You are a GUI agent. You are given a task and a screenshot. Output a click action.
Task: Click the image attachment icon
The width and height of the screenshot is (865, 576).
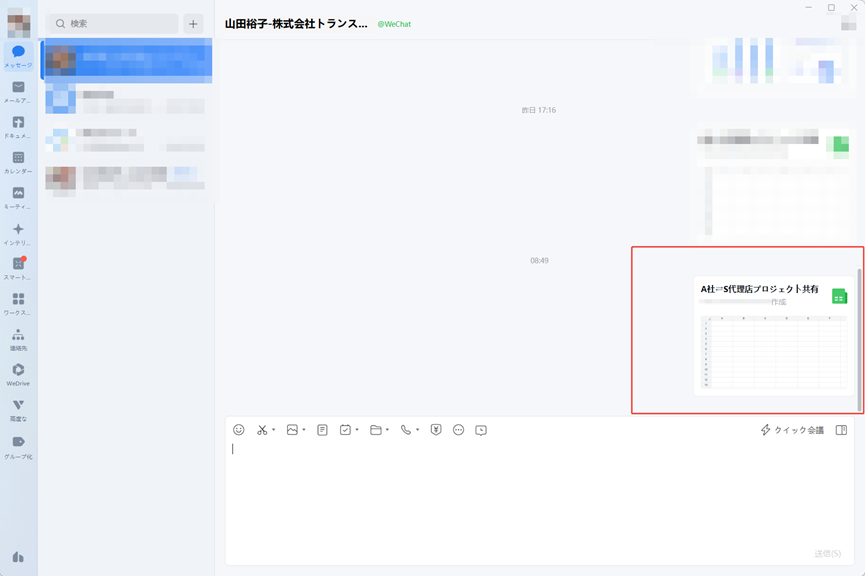(292, 430)
